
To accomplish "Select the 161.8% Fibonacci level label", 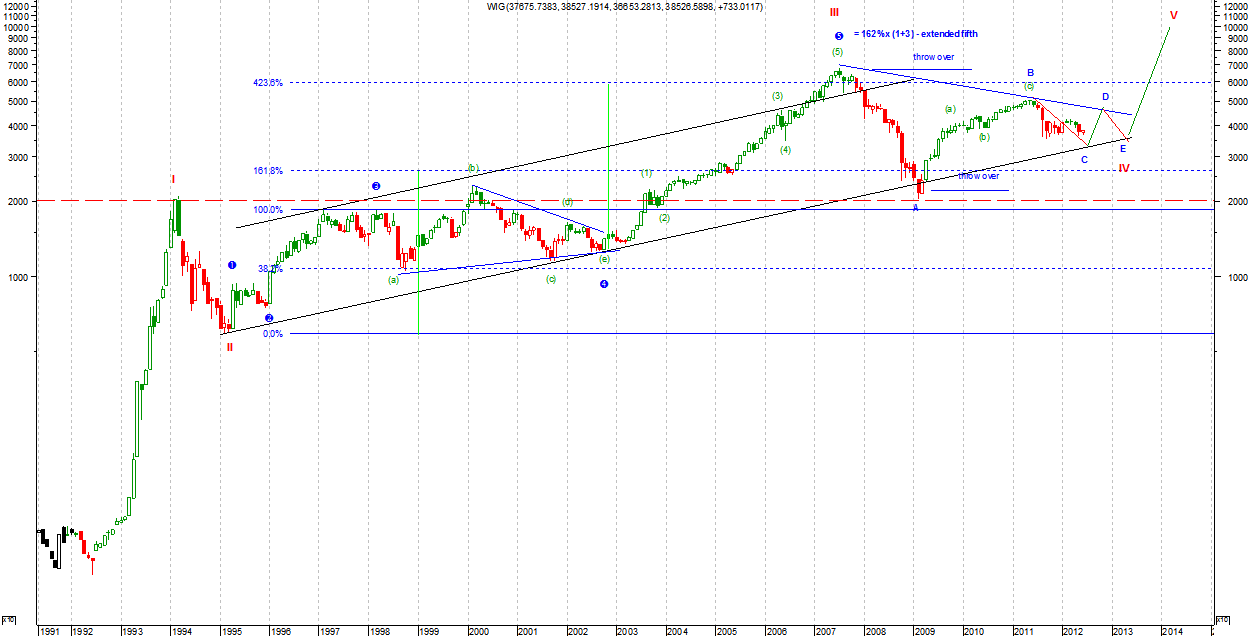I will coord(267,171).
